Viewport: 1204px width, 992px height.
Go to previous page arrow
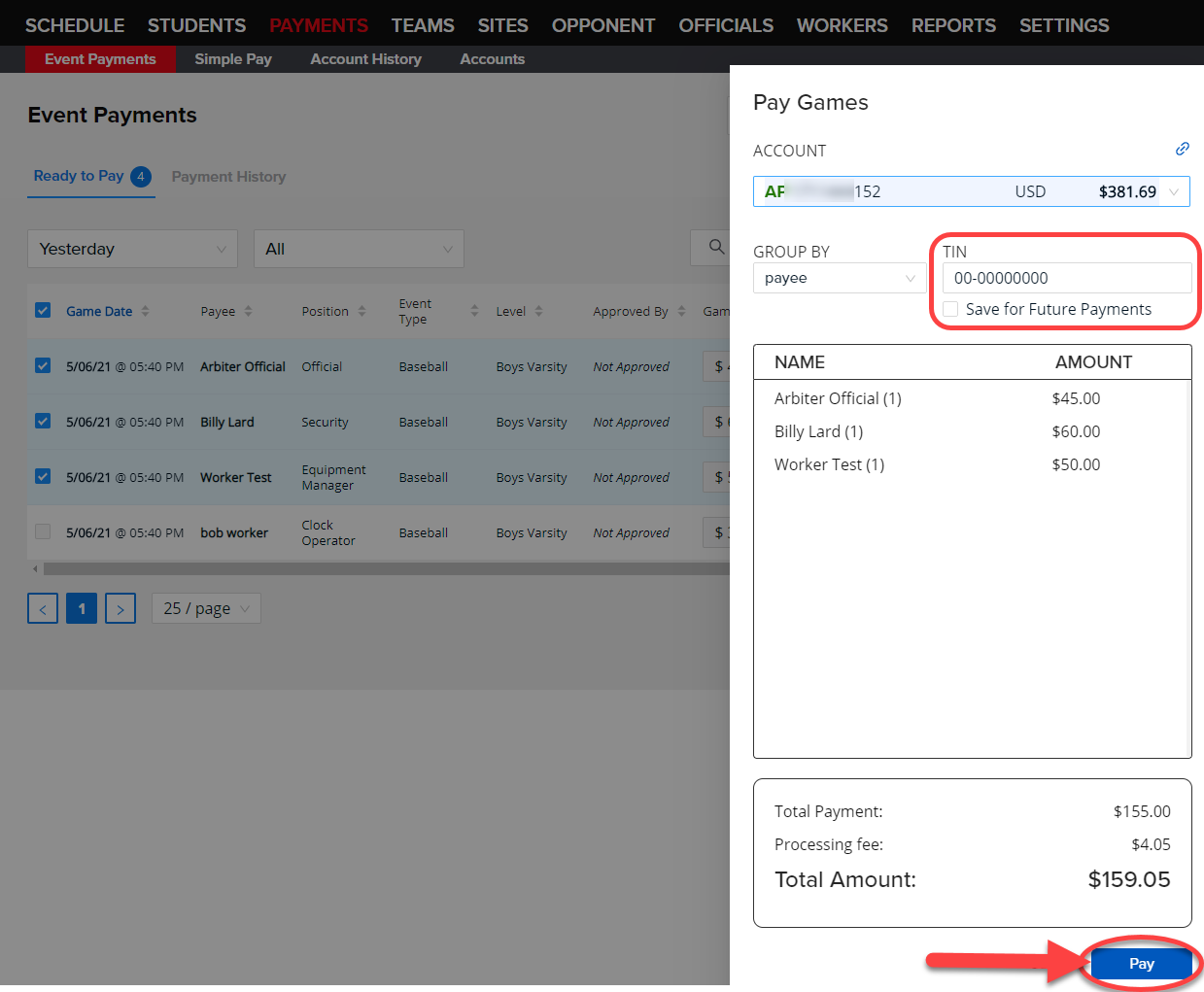pyautogui.click(x=43, y=609)
